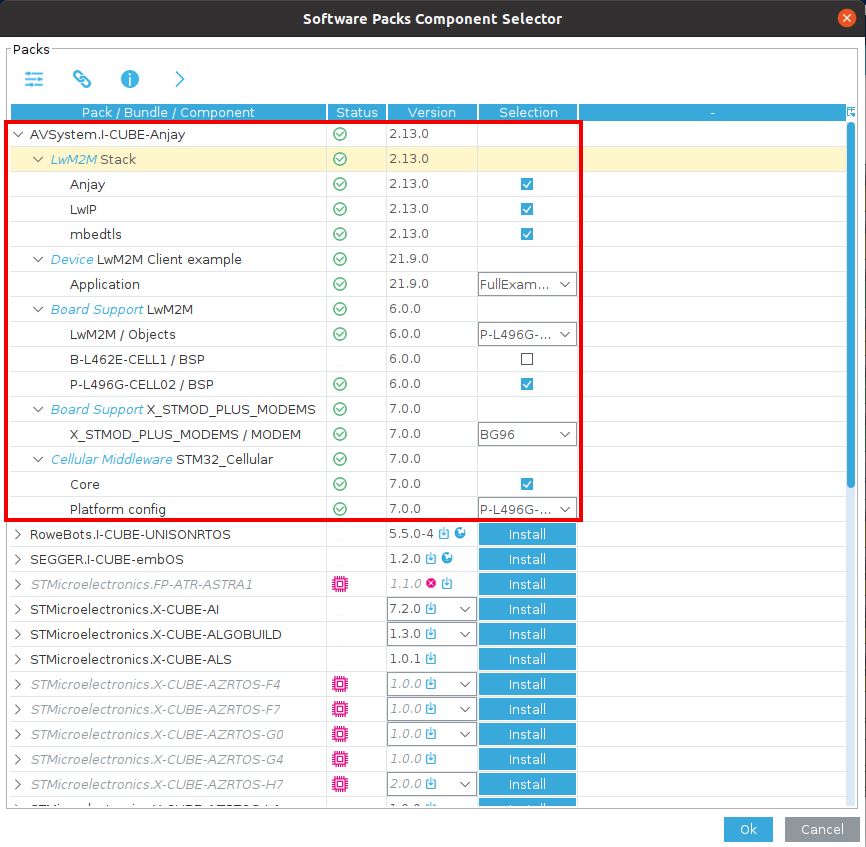Click the link chain icon in Packs toolbar
866x847 pixels.
[82, 79]
